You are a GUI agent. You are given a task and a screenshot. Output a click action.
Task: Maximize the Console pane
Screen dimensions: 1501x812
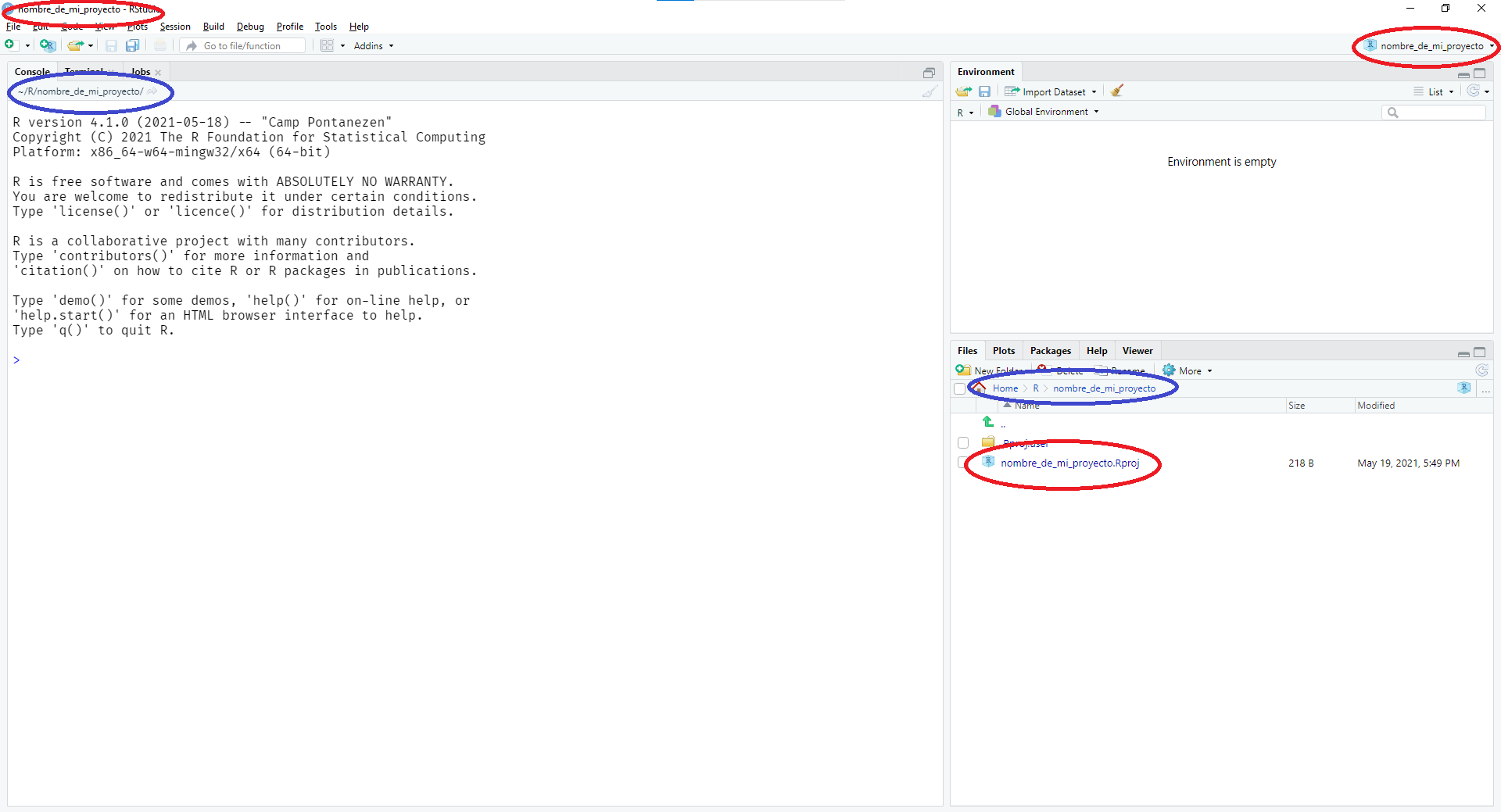[x=929, y=73]
